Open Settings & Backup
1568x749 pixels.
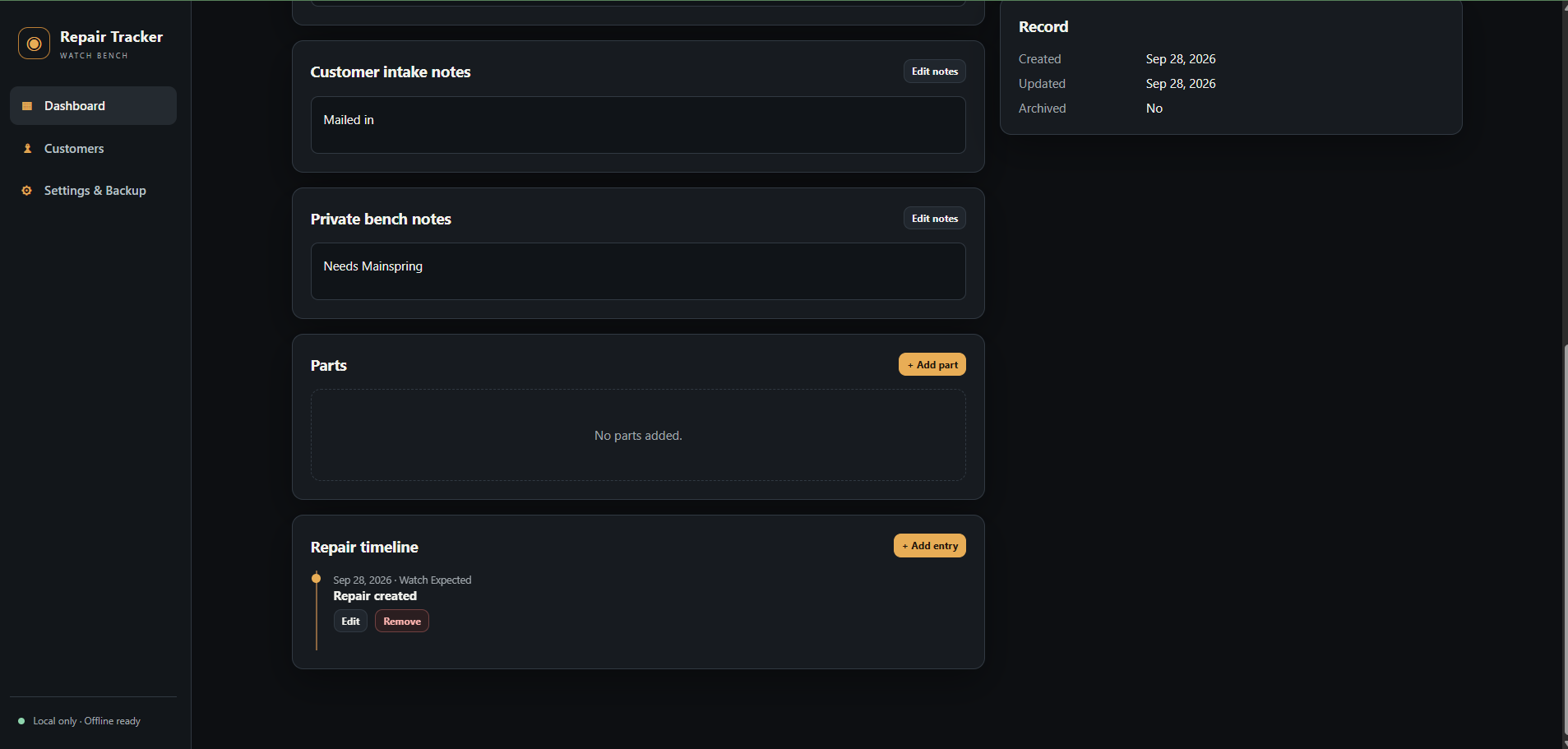(x=93, y=191)
